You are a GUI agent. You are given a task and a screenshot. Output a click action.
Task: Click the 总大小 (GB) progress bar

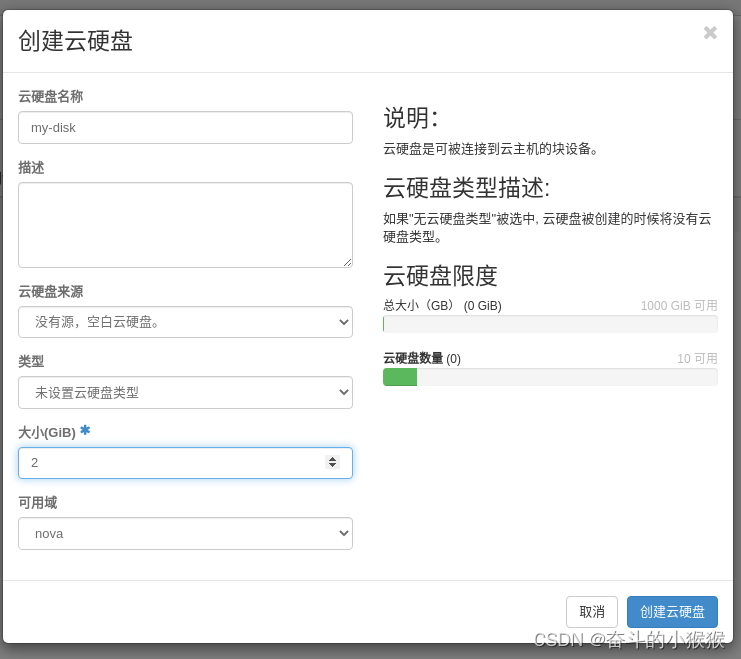pos(550,324)
